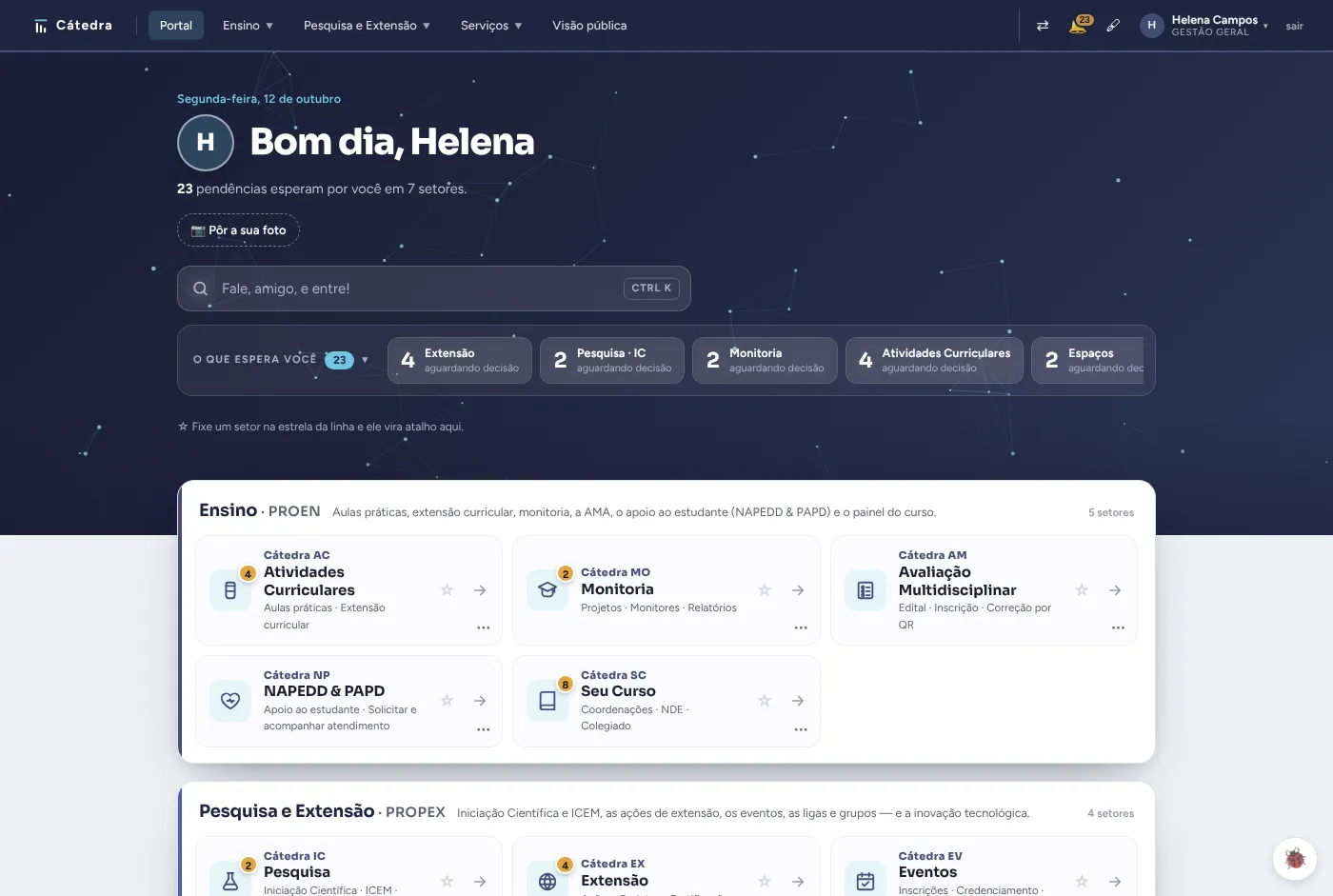
Task: Click the switch profile arrows icon
Action: (x=1043, y=26)
